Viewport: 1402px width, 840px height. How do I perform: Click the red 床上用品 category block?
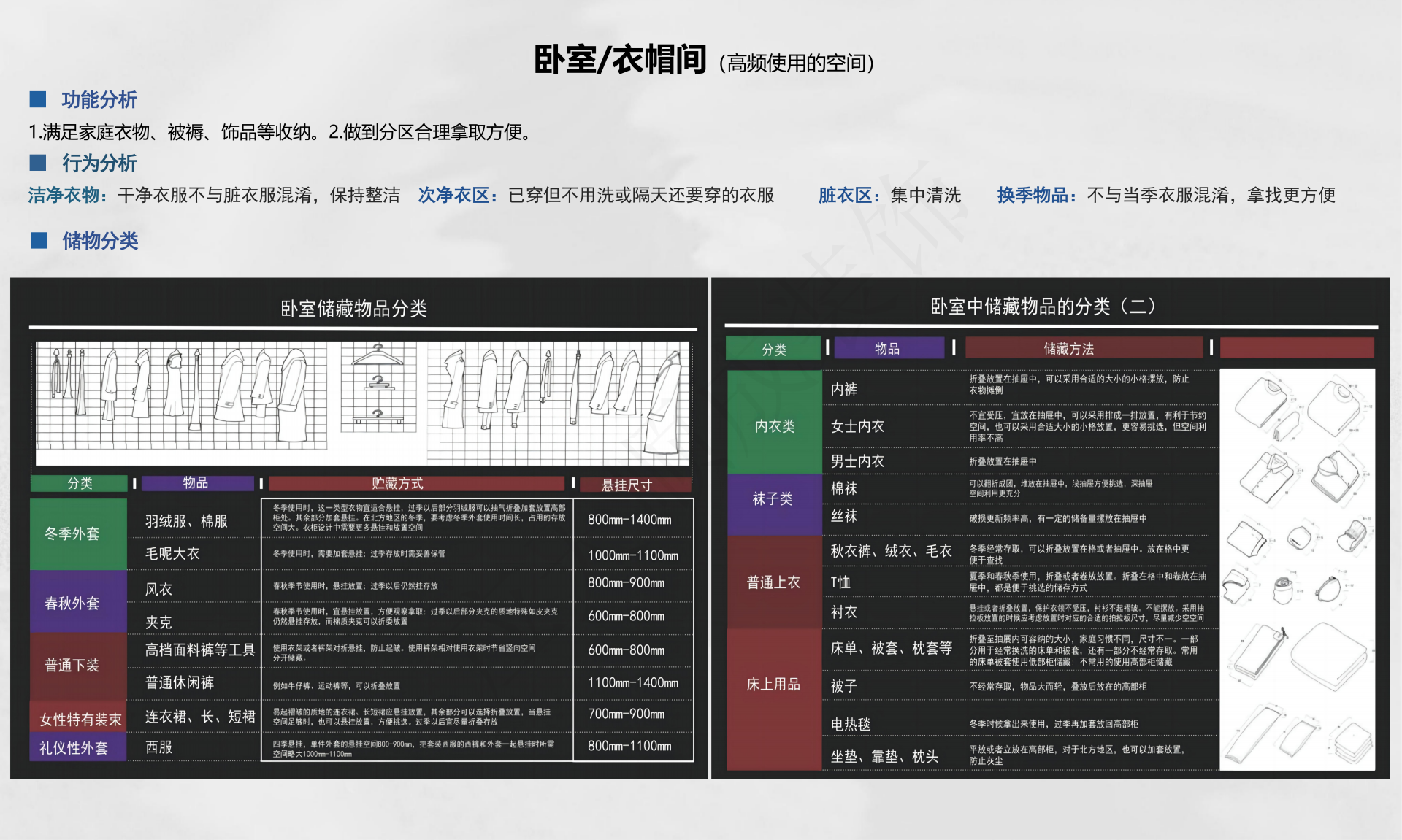click(773, 685)
